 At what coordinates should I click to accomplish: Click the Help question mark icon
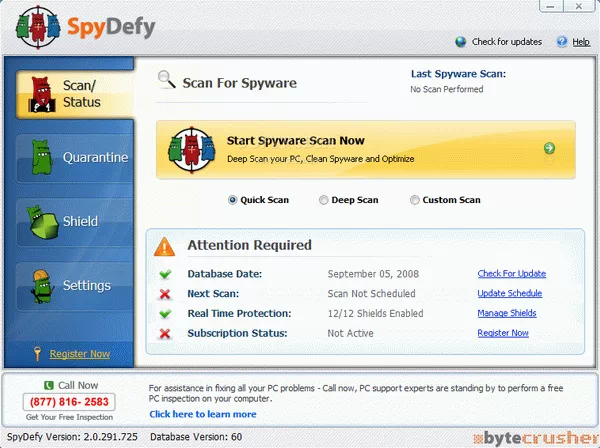[x=562, y=42]
